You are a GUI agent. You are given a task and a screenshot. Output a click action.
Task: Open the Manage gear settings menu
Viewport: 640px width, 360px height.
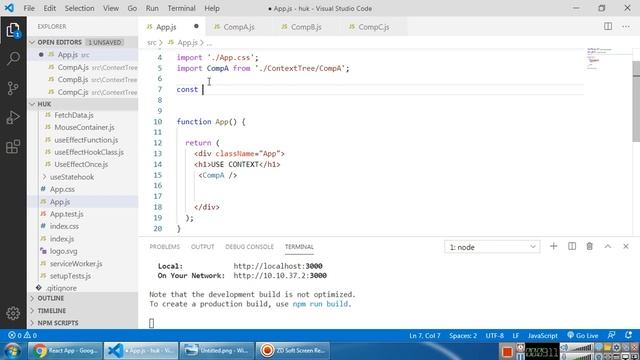point(13,313)
